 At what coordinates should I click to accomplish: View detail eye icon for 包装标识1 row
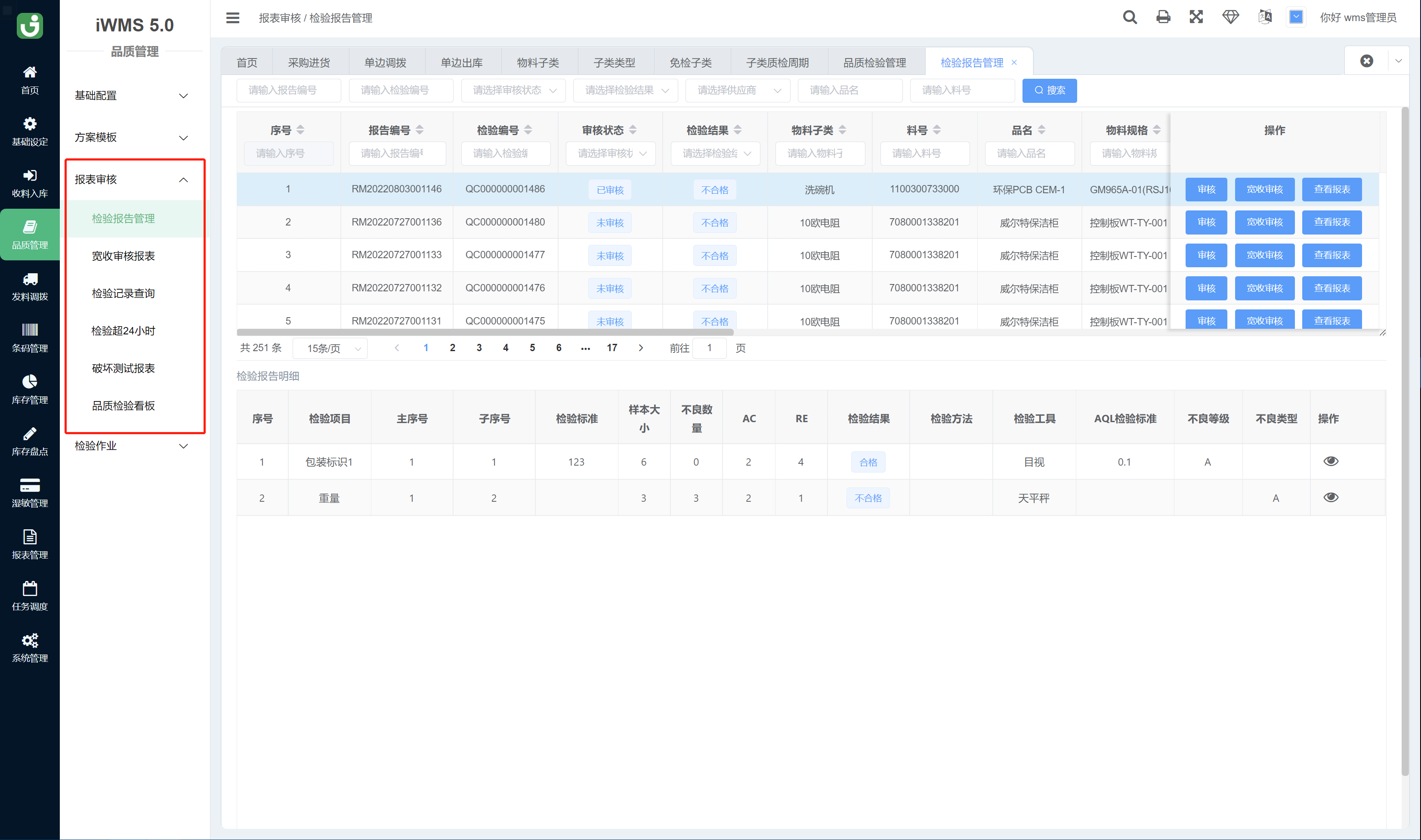pyautogui.click(x=1331, y=461)
